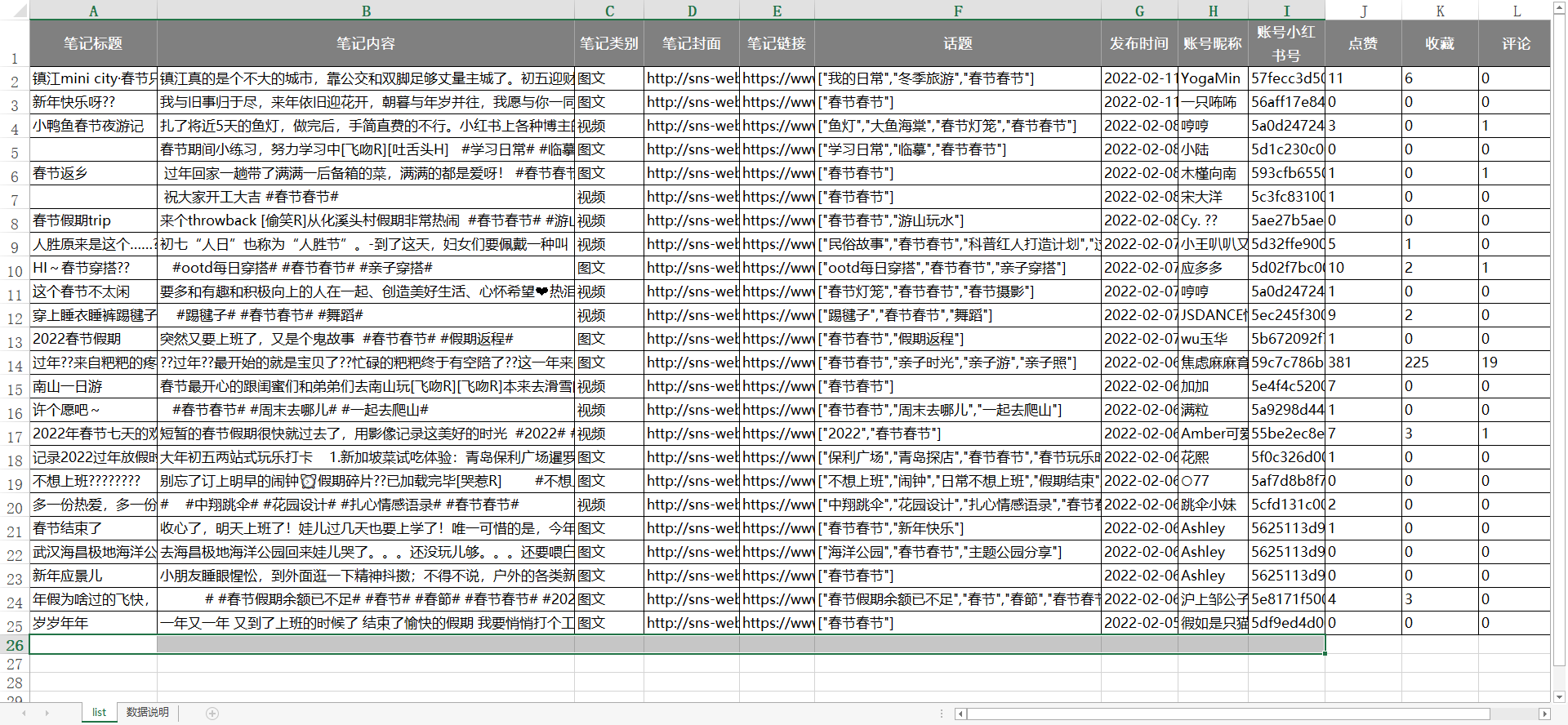The width and height of the screenshot is (1568, 725).
Task: Switch to the 数据说明 sheet tab
Action: [148, 713]
